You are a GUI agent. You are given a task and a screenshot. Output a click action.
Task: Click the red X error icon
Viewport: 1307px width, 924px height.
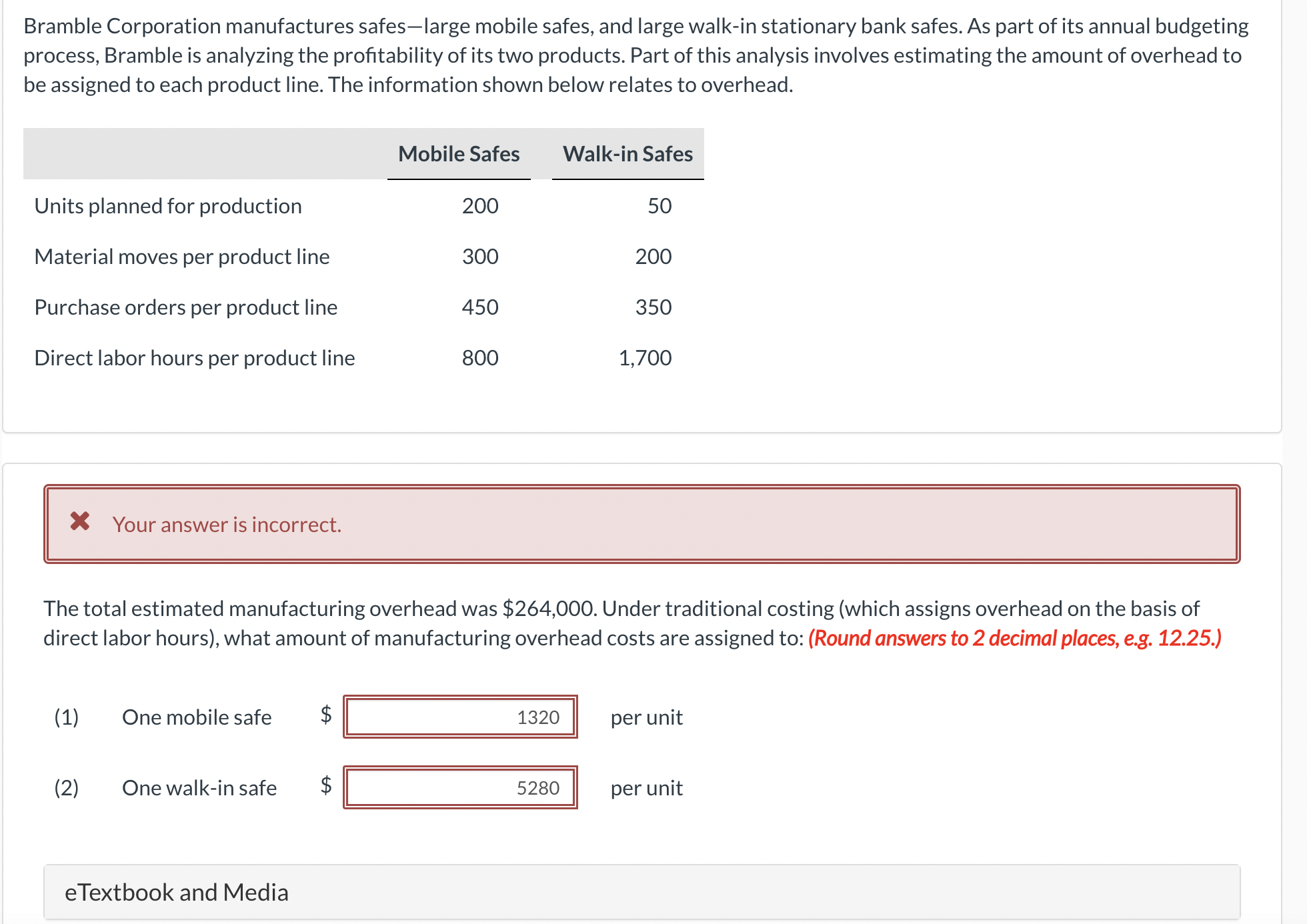pos(80,521)
